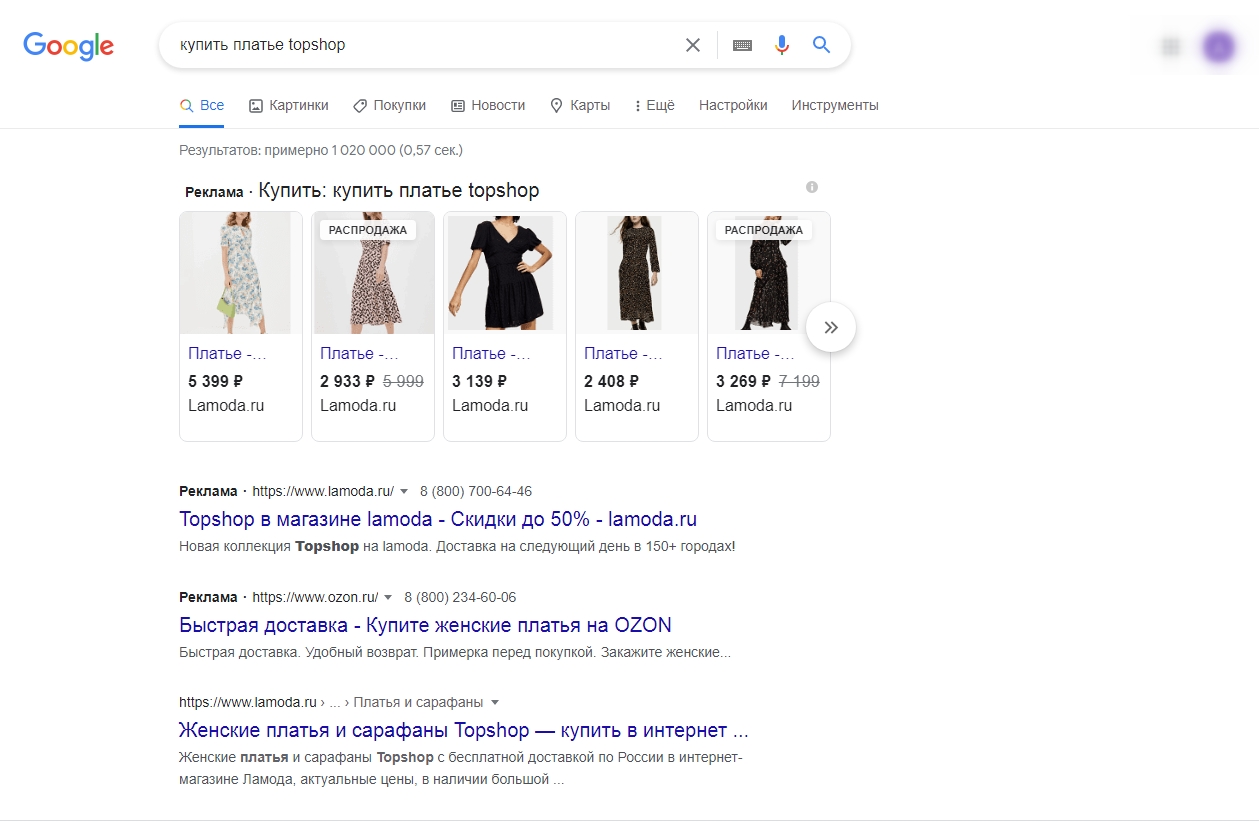
Task: Open Инструменты options
Action: tap(835, 105)
